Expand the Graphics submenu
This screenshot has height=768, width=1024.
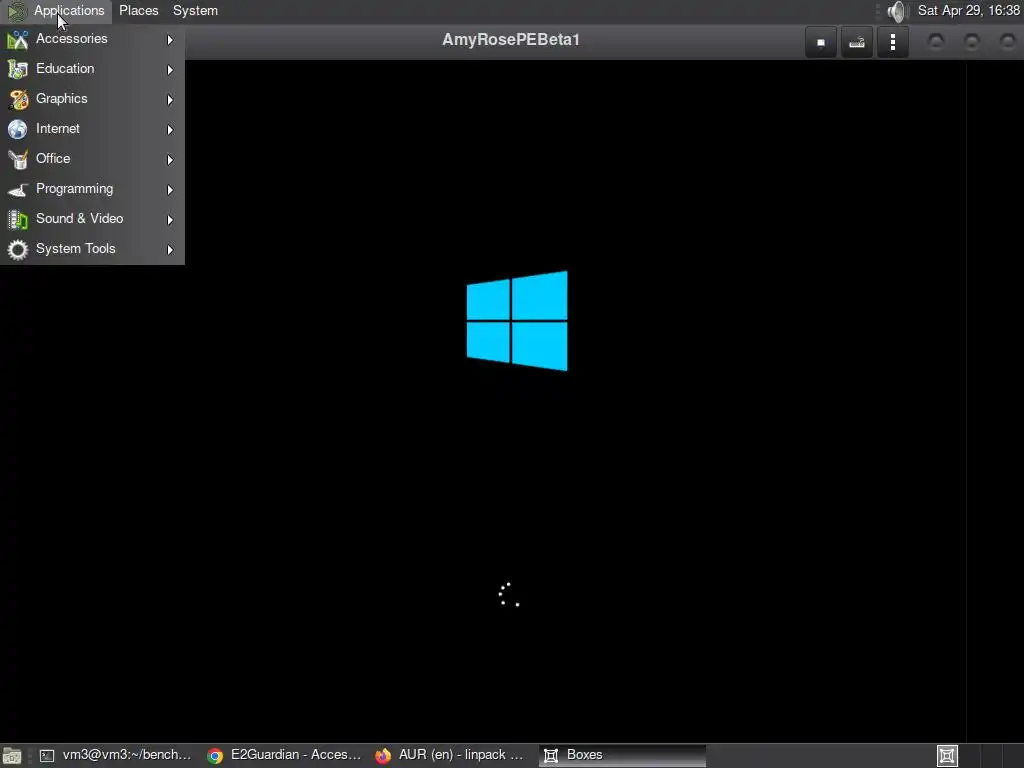pos(92,99)
